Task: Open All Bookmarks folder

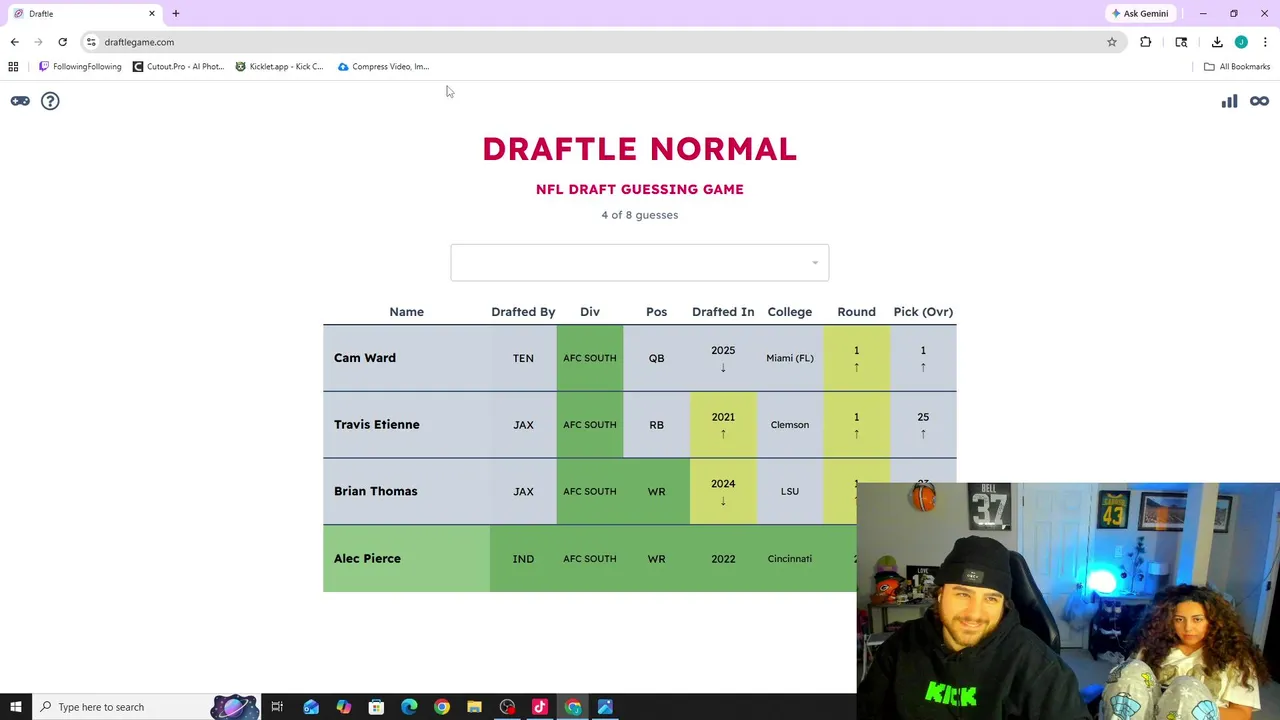Action: click(x=1237, y=67)
